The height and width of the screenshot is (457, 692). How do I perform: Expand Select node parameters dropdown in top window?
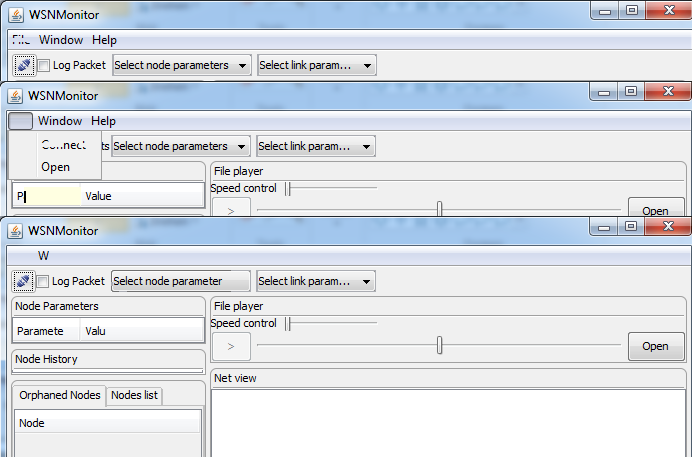[x=182, y=65]
